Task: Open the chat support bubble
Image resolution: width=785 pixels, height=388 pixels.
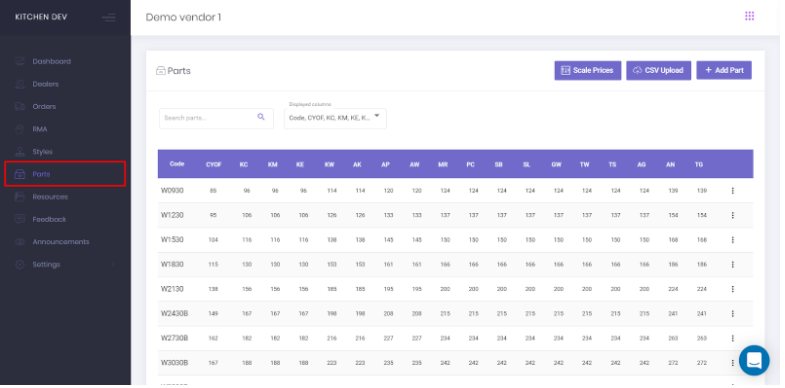Action: 753,360
